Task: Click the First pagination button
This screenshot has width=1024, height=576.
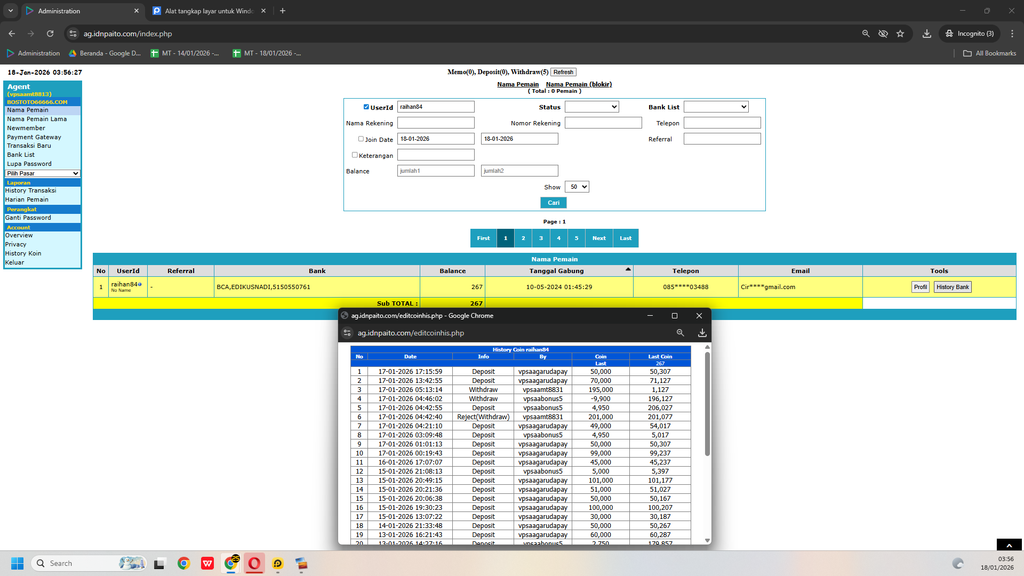Action: [x=483, y=238]
